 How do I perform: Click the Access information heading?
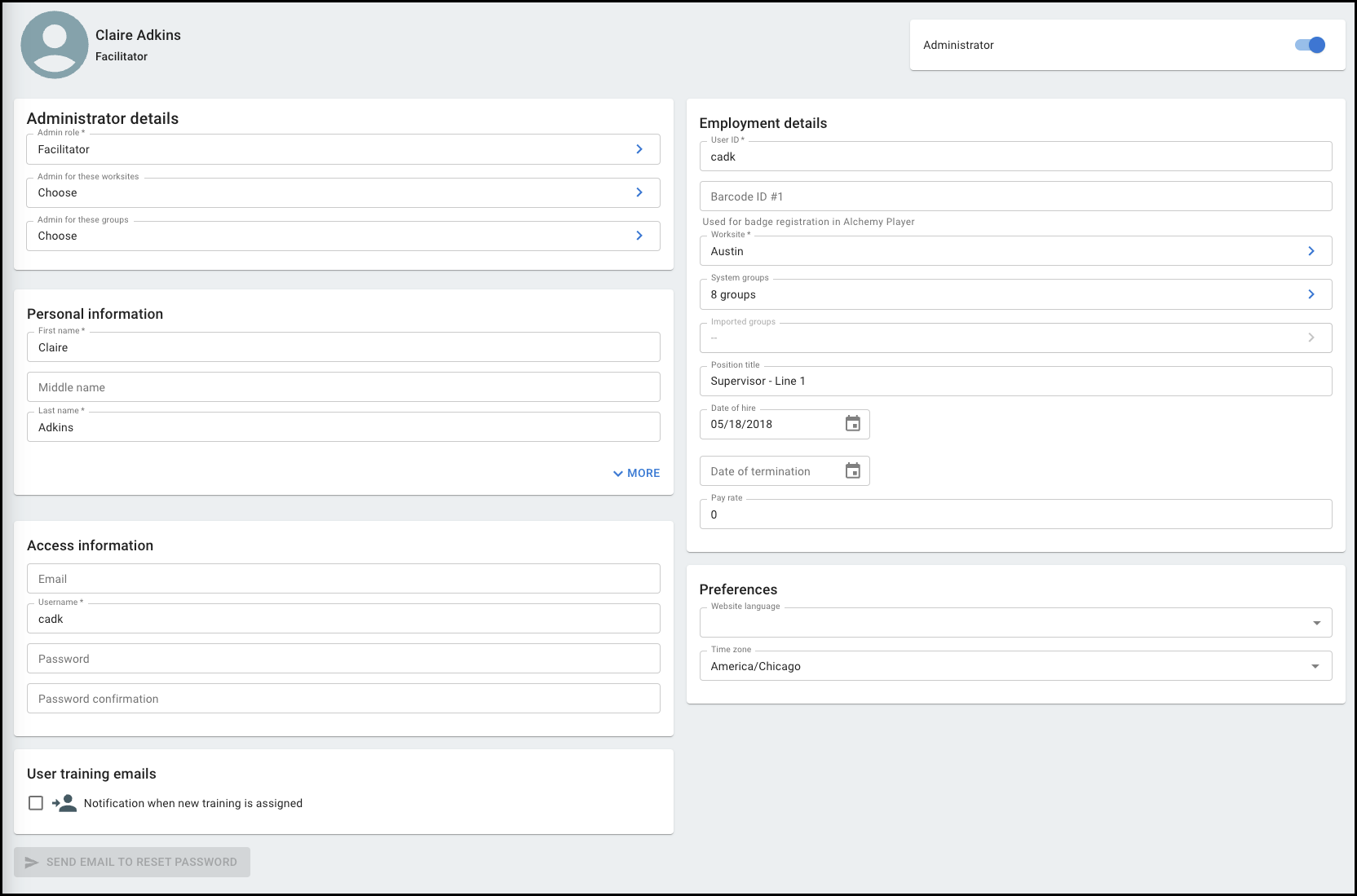pyautogui.click(x=90, y=545)
